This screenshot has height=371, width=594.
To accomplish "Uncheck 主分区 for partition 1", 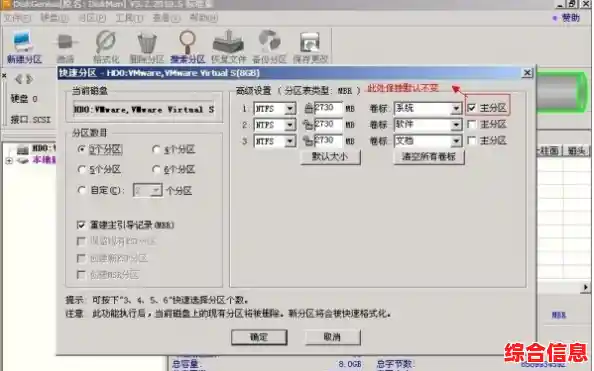I will (472, 108).
